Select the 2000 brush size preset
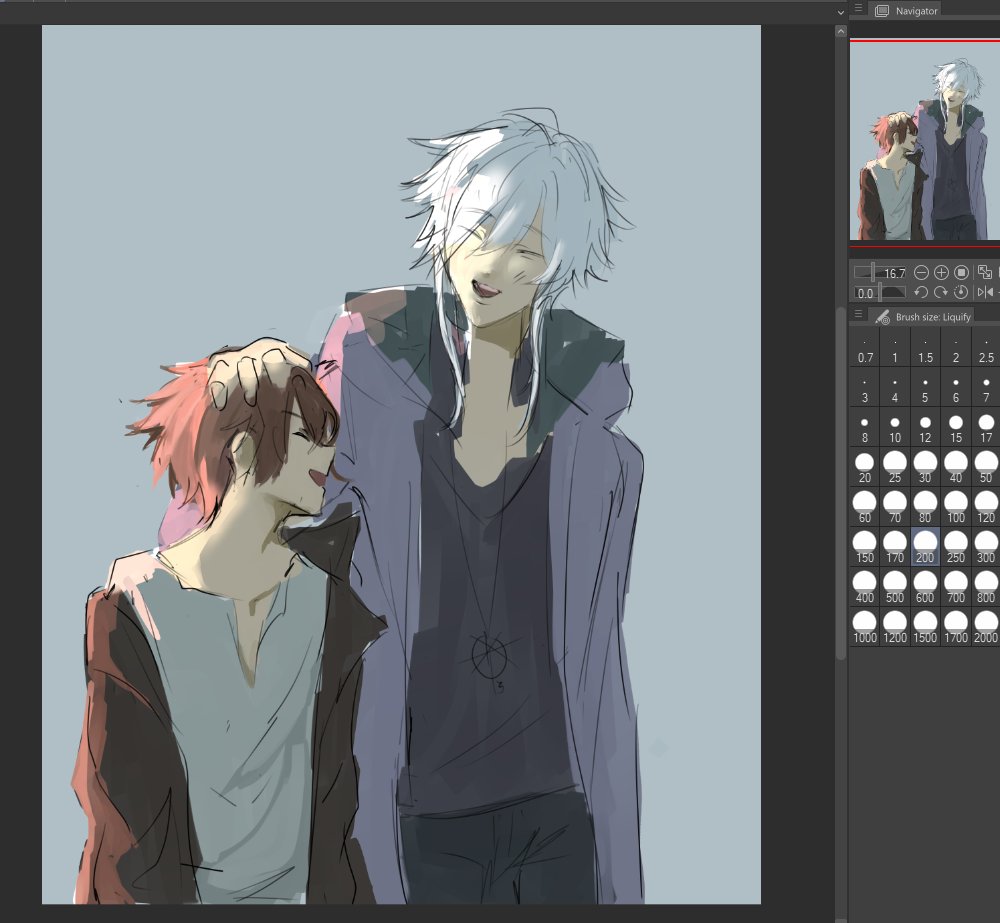 point(985,621)
